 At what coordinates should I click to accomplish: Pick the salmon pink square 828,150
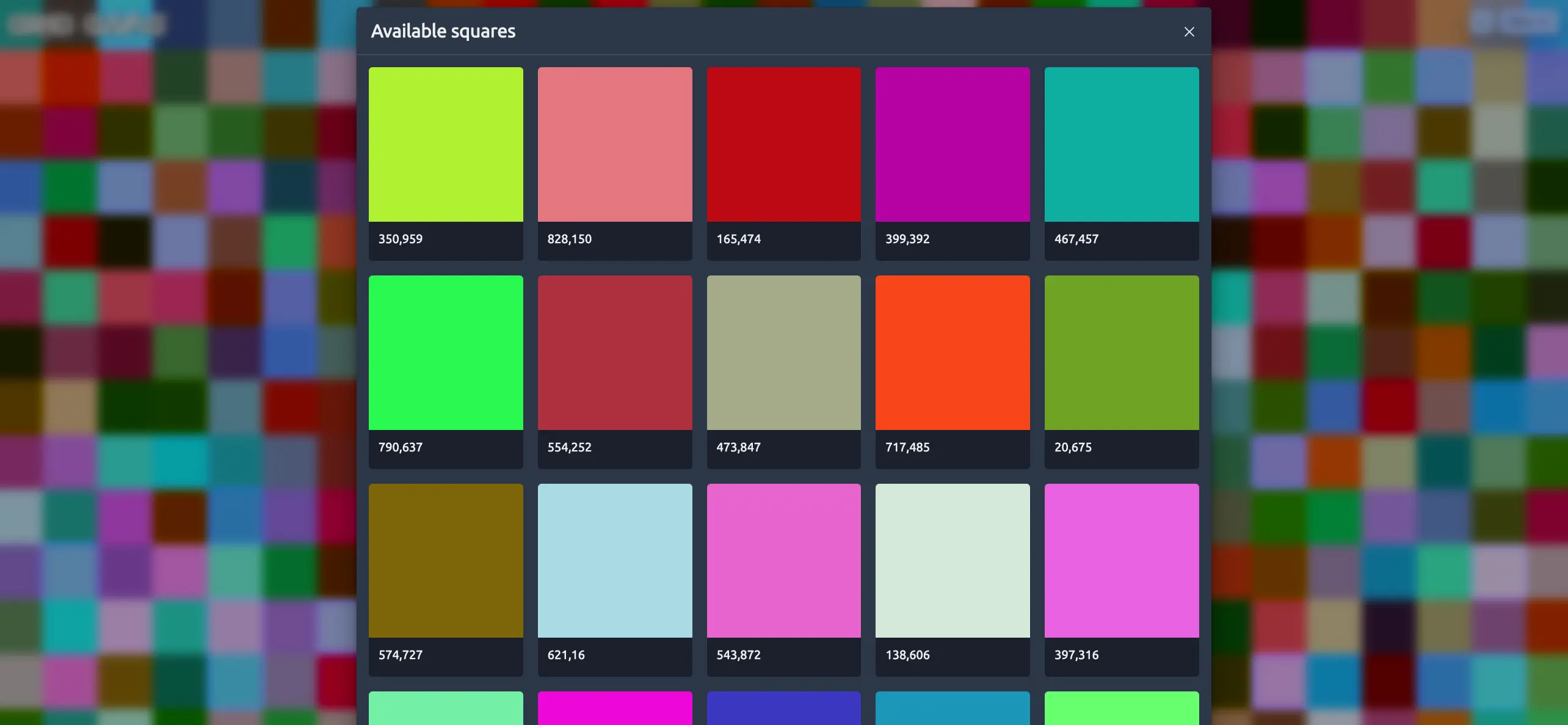coord(615,144)
